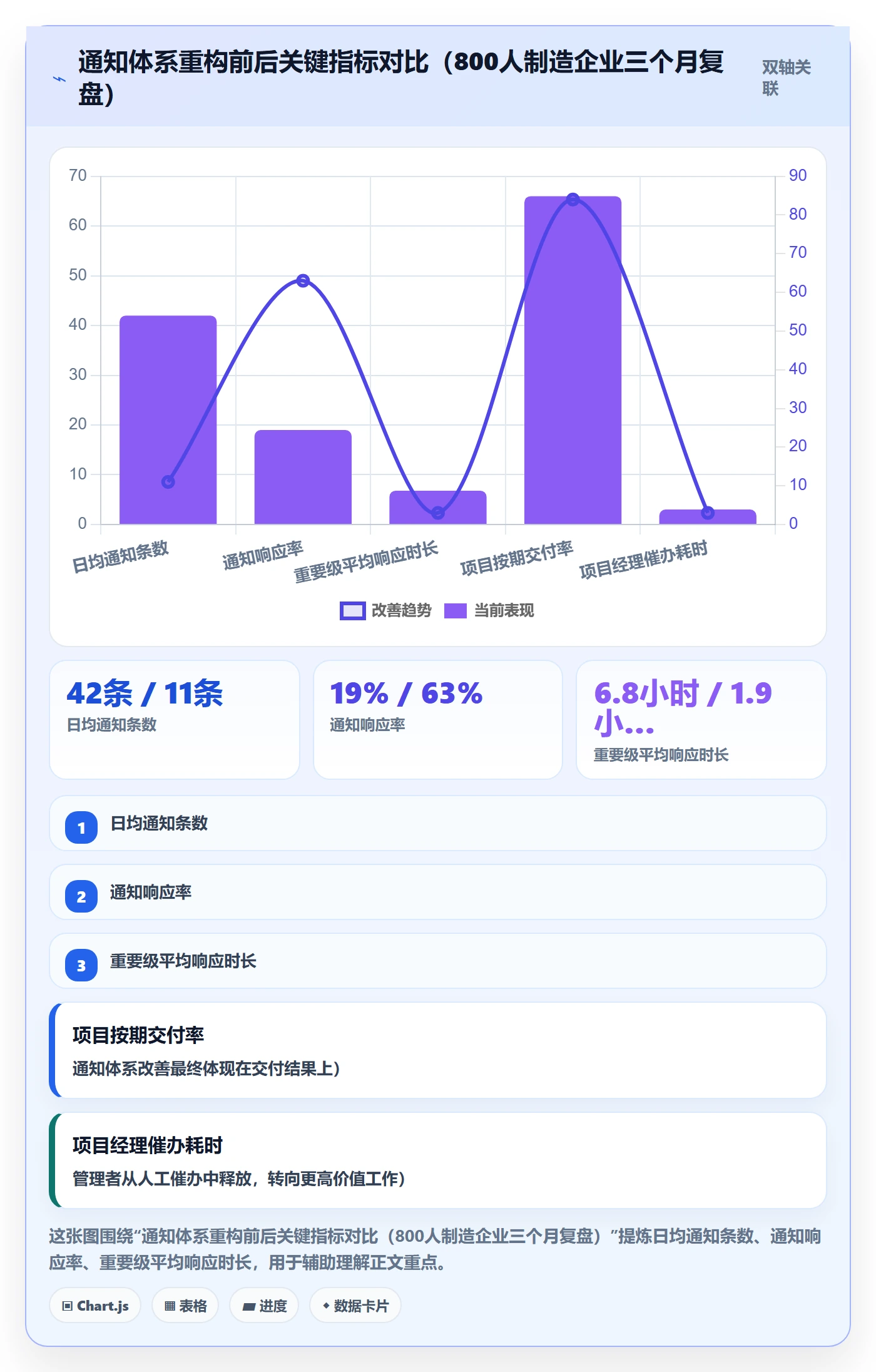Click the list row text 重要级平均响应时长

pyautogui.click(x=183, y=961)
